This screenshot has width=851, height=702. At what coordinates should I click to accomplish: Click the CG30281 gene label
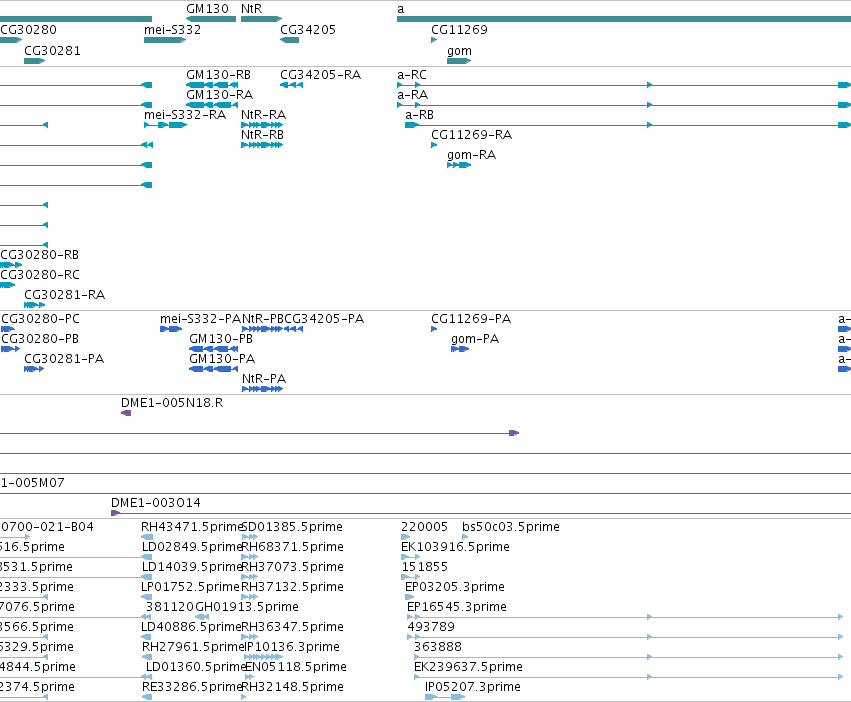[52, 50]
